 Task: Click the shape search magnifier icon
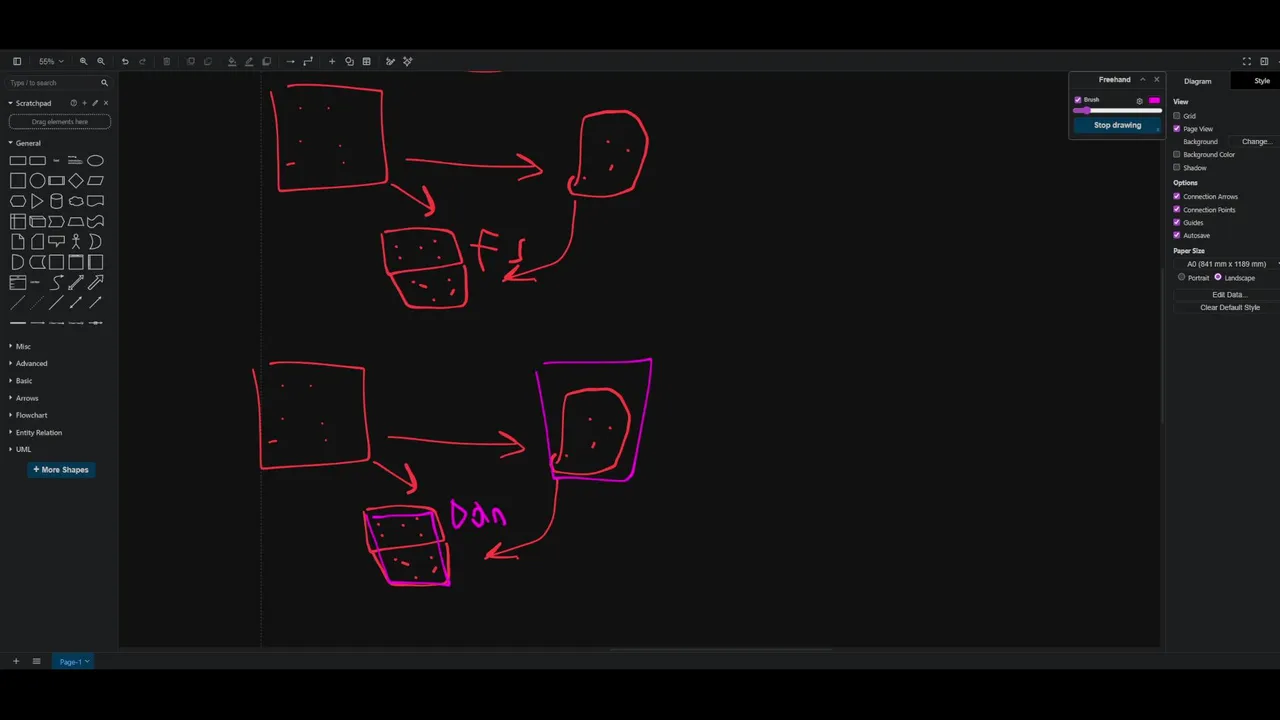104,83
